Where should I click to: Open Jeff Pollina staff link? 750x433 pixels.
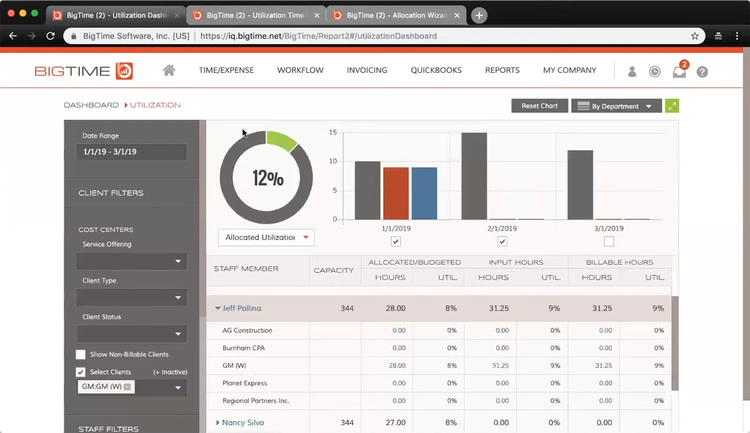242,308
